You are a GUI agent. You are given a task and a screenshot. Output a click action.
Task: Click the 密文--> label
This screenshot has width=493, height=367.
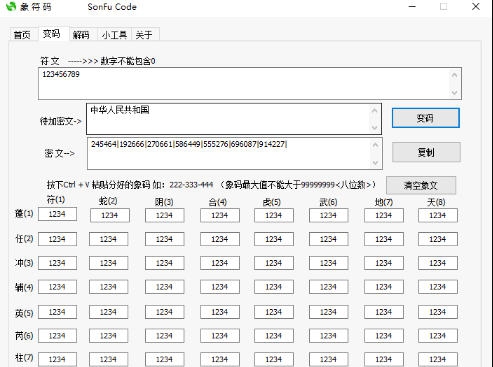tap(59, 153)
